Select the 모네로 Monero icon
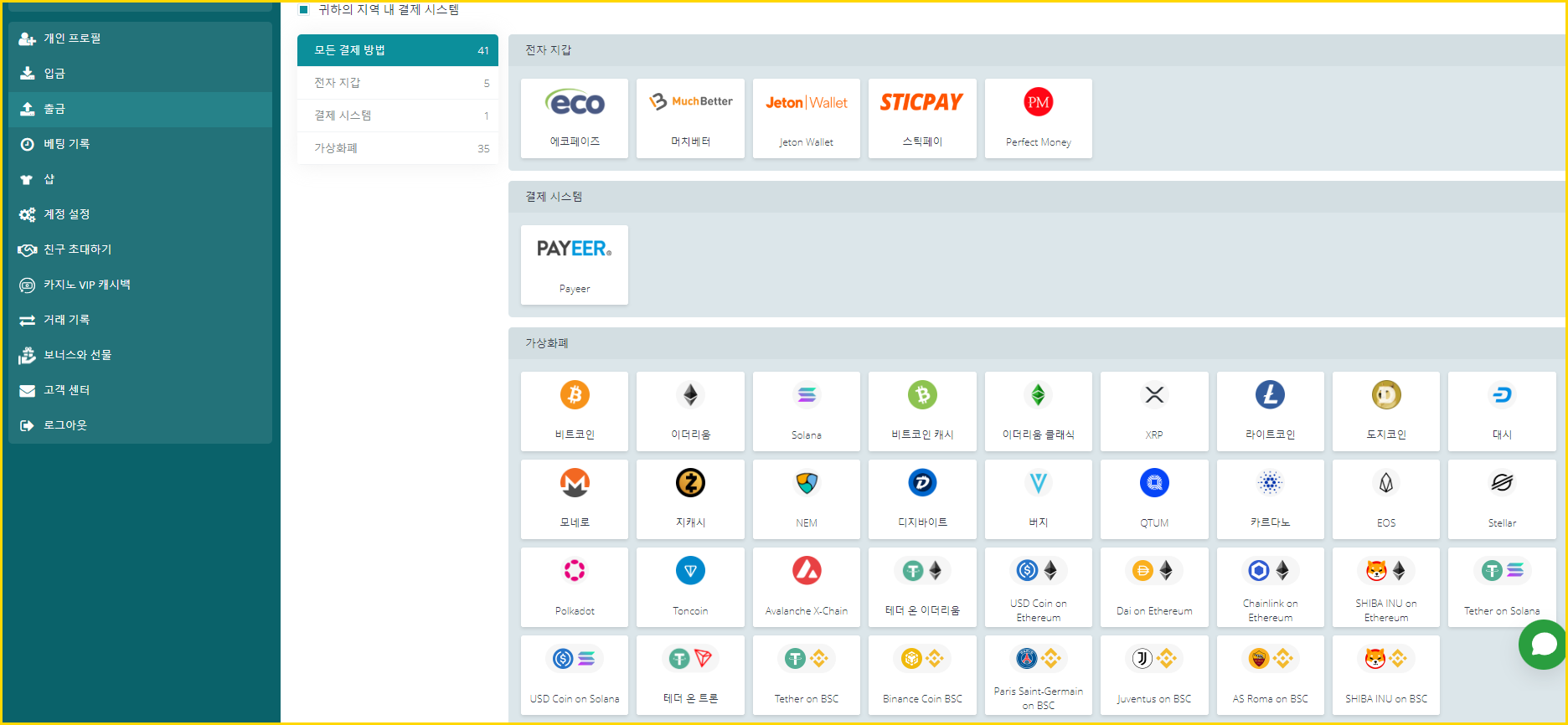This screenshot has height=725, width=1568. (x=575, y=483)
